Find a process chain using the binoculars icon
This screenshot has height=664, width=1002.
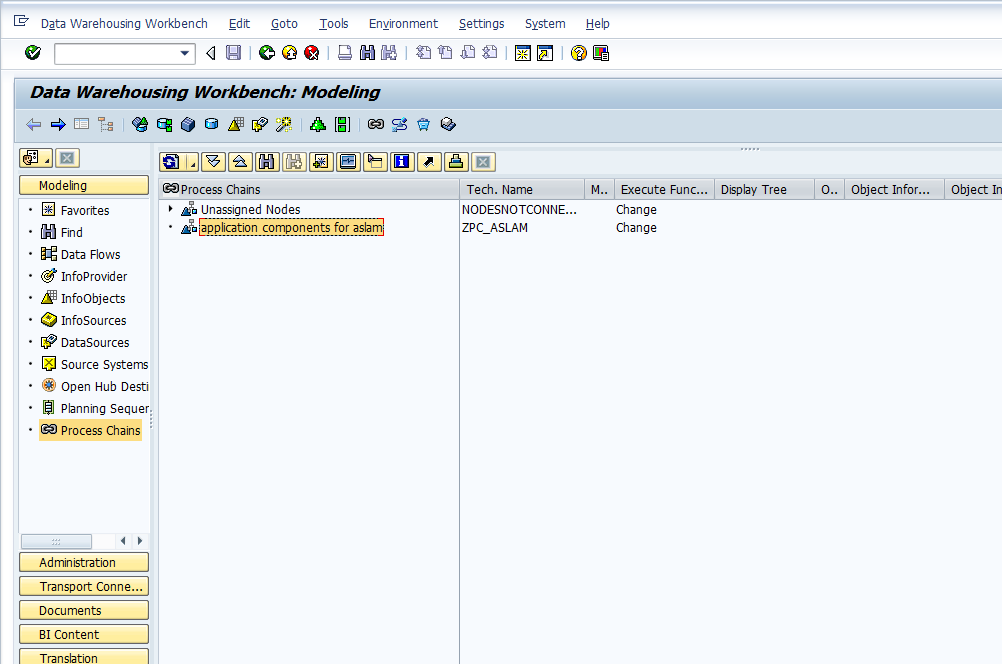coord(266,161)
